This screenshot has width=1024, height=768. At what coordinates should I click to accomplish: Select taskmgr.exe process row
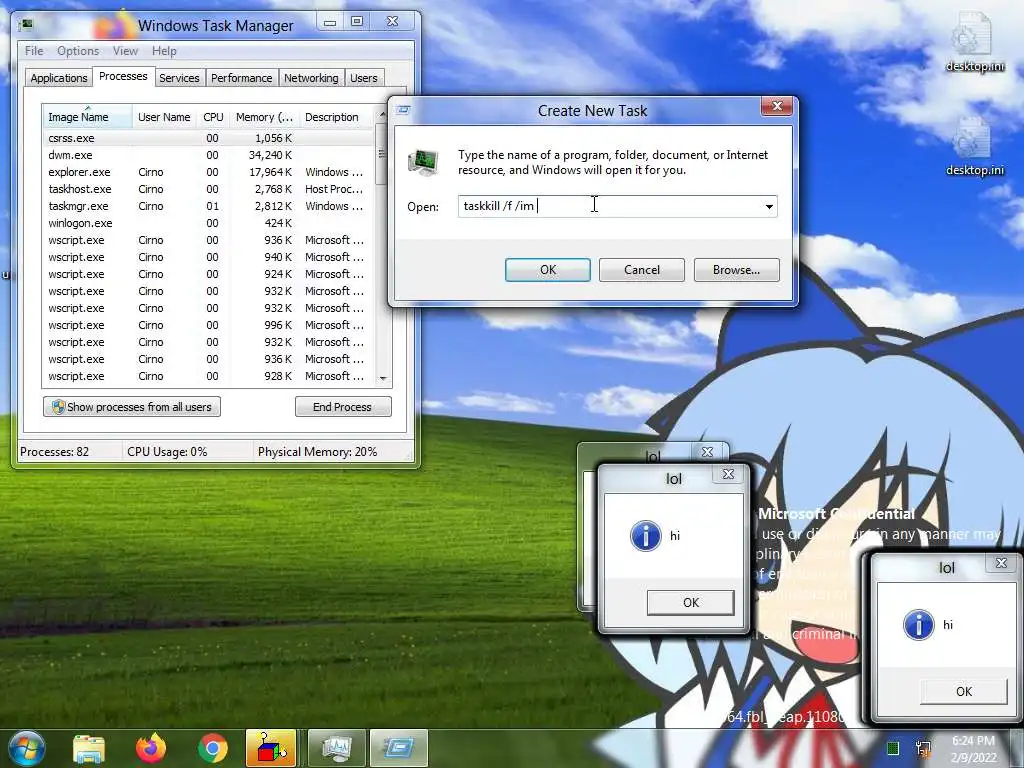point(208,206)
